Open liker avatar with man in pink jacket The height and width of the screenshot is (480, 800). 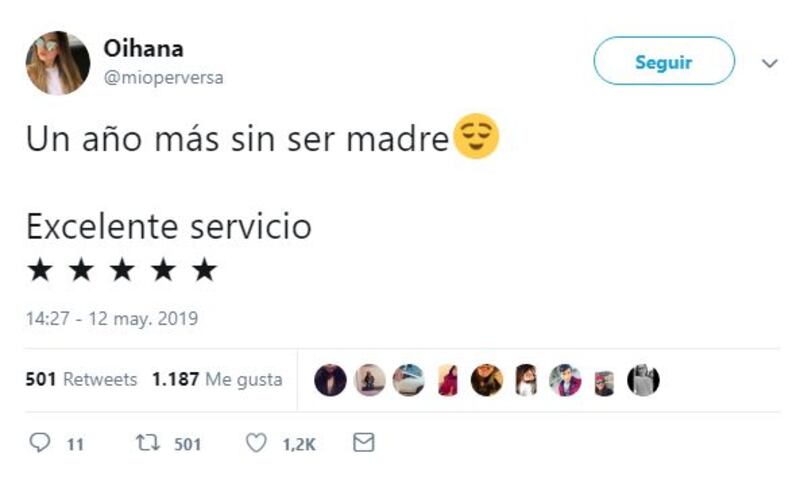[565, 381]
